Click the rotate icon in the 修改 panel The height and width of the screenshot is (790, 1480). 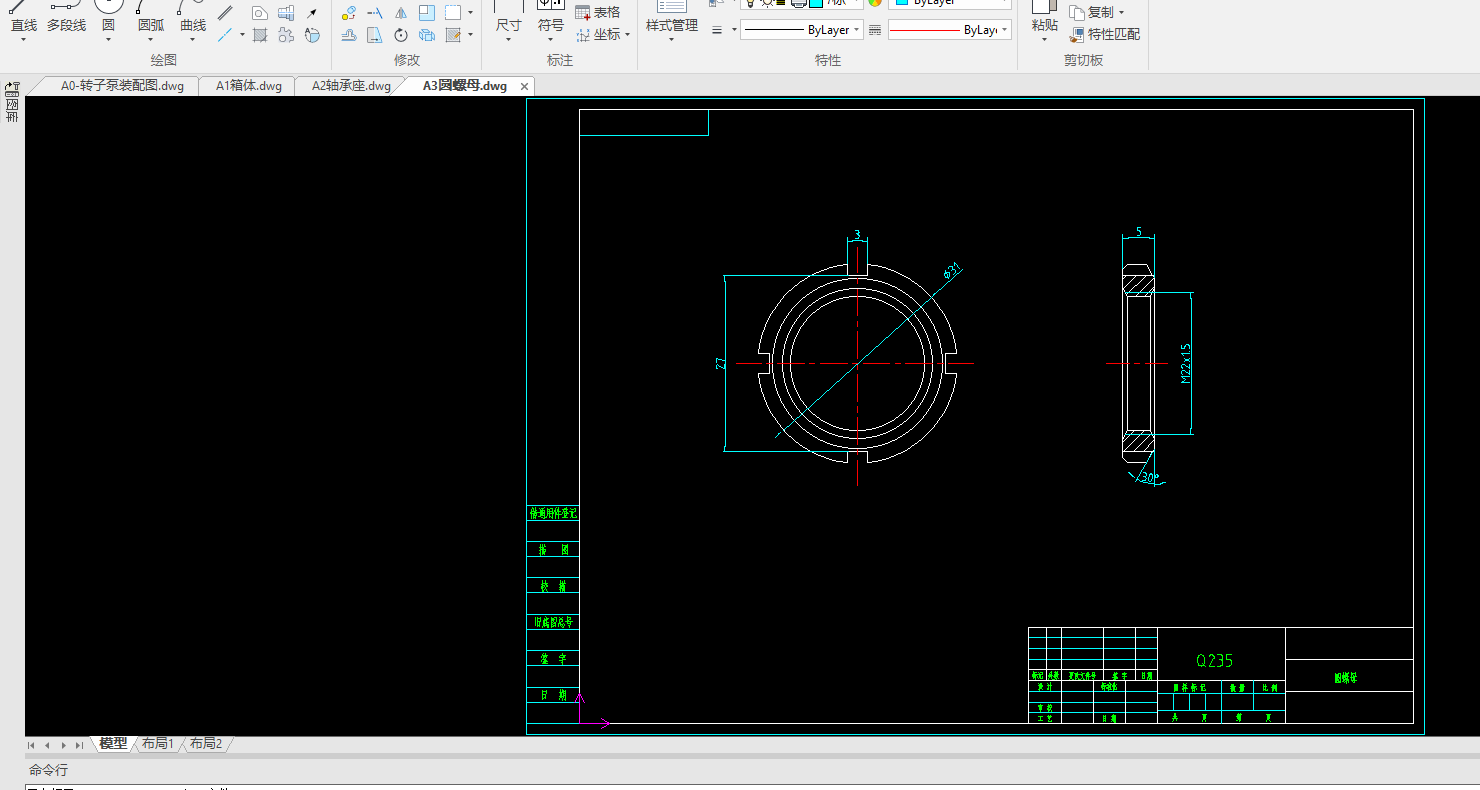click(400, 35)
